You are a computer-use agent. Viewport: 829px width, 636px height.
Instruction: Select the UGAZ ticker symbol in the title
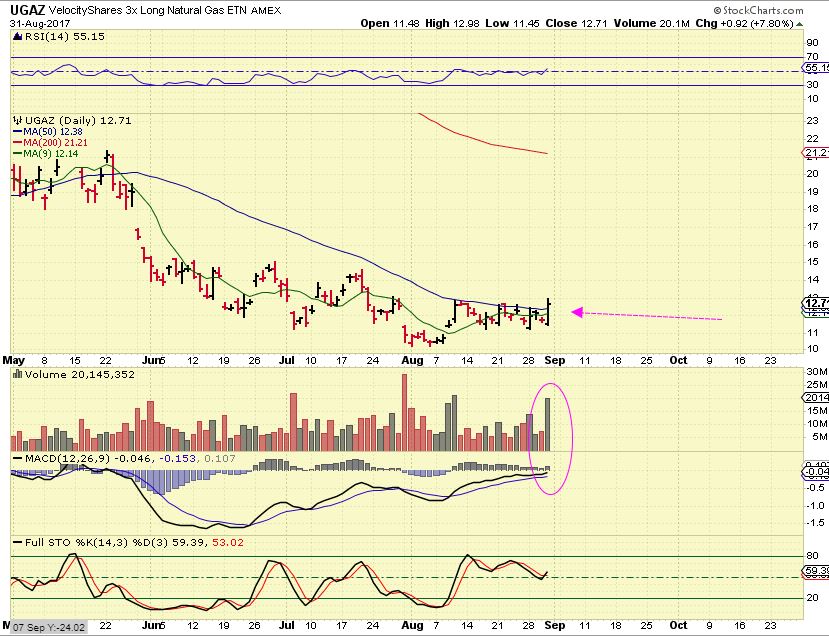pyautogui.click(x=27, y=10)
